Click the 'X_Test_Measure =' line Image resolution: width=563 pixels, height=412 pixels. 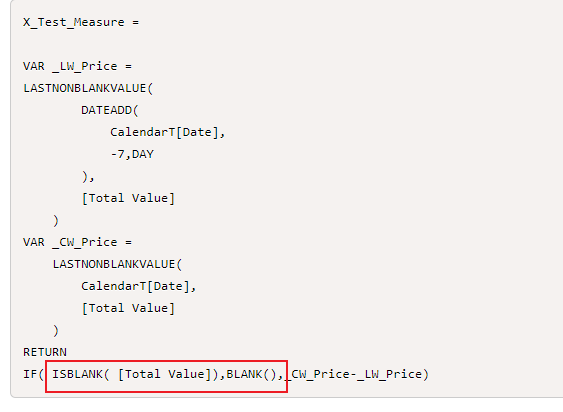81,22
